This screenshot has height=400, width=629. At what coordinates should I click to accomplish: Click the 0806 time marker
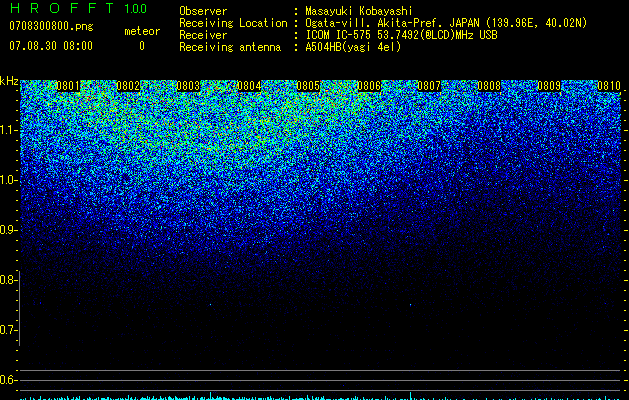pyautogui.click(x=369, y=86)
